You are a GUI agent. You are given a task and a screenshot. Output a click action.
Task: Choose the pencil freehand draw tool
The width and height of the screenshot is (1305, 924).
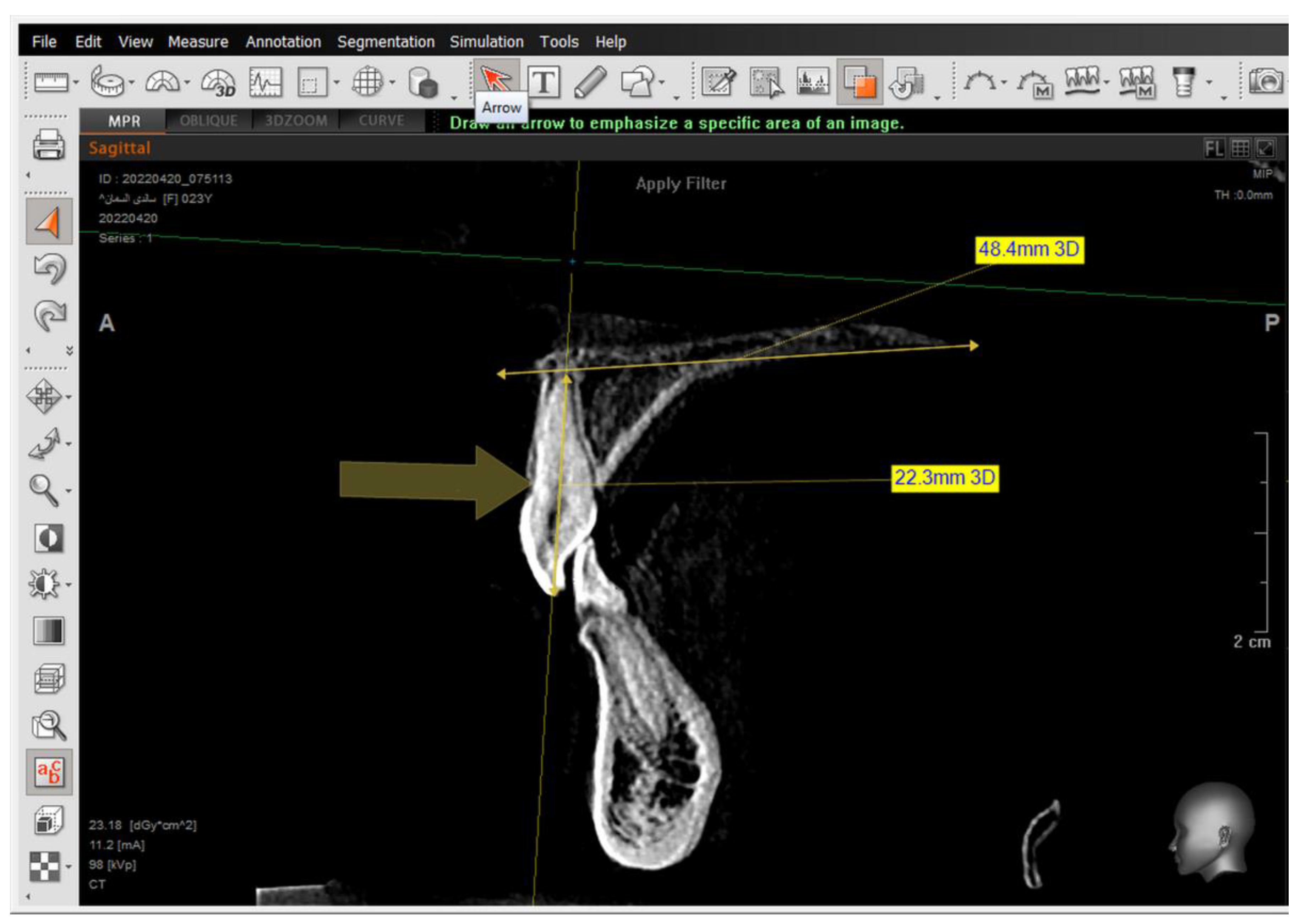(590, 82)
